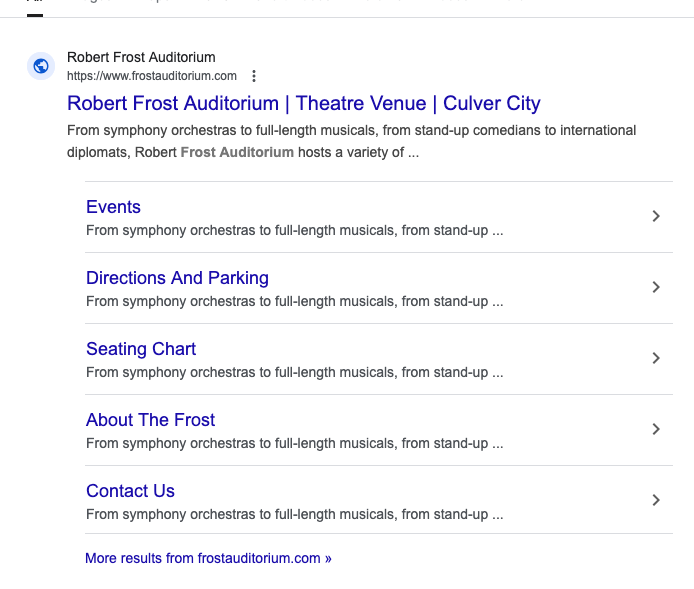Open the Contact Us sitelink

pyautogui.click(x=130, y=491)
